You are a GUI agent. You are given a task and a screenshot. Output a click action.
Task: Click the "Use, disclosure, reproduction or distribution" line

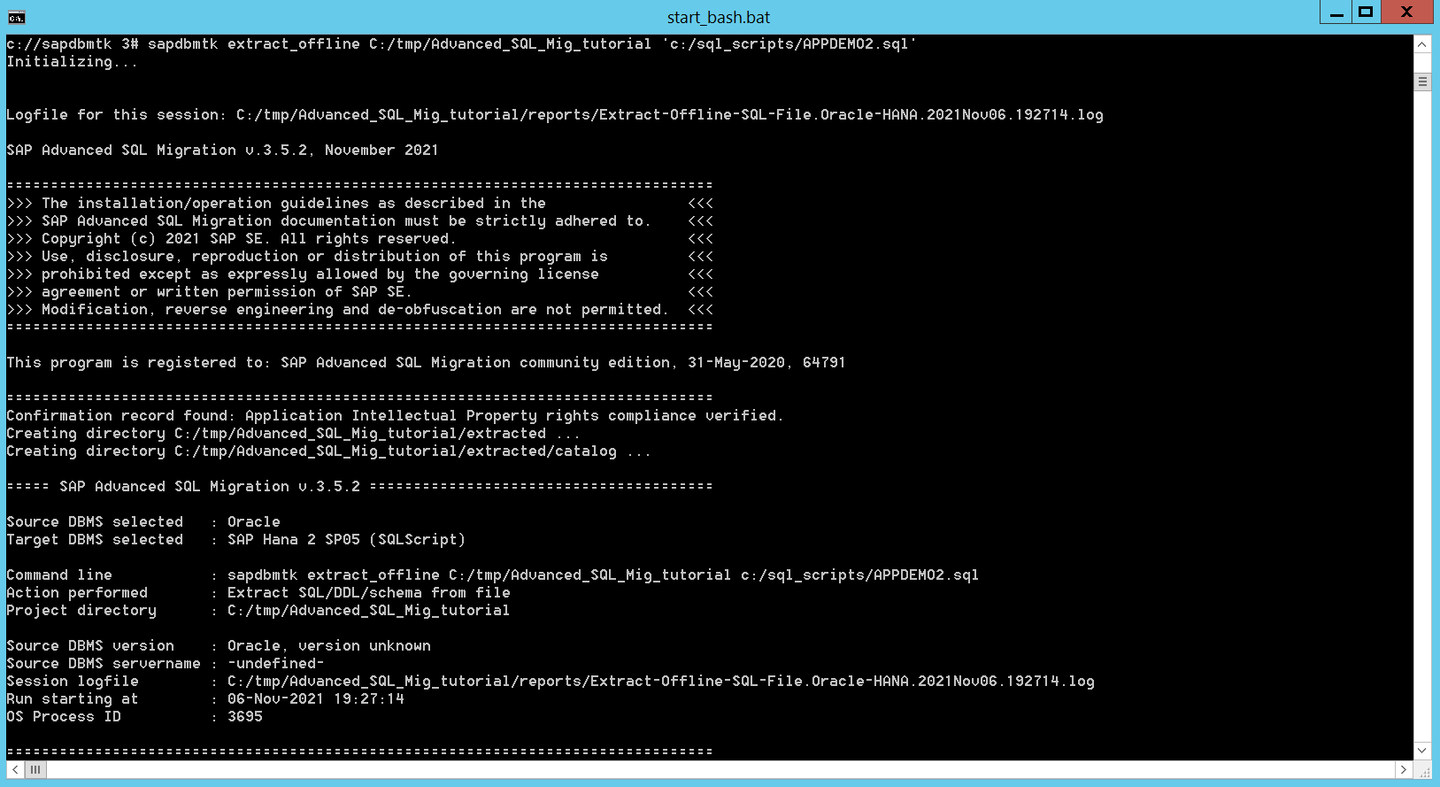360,256
